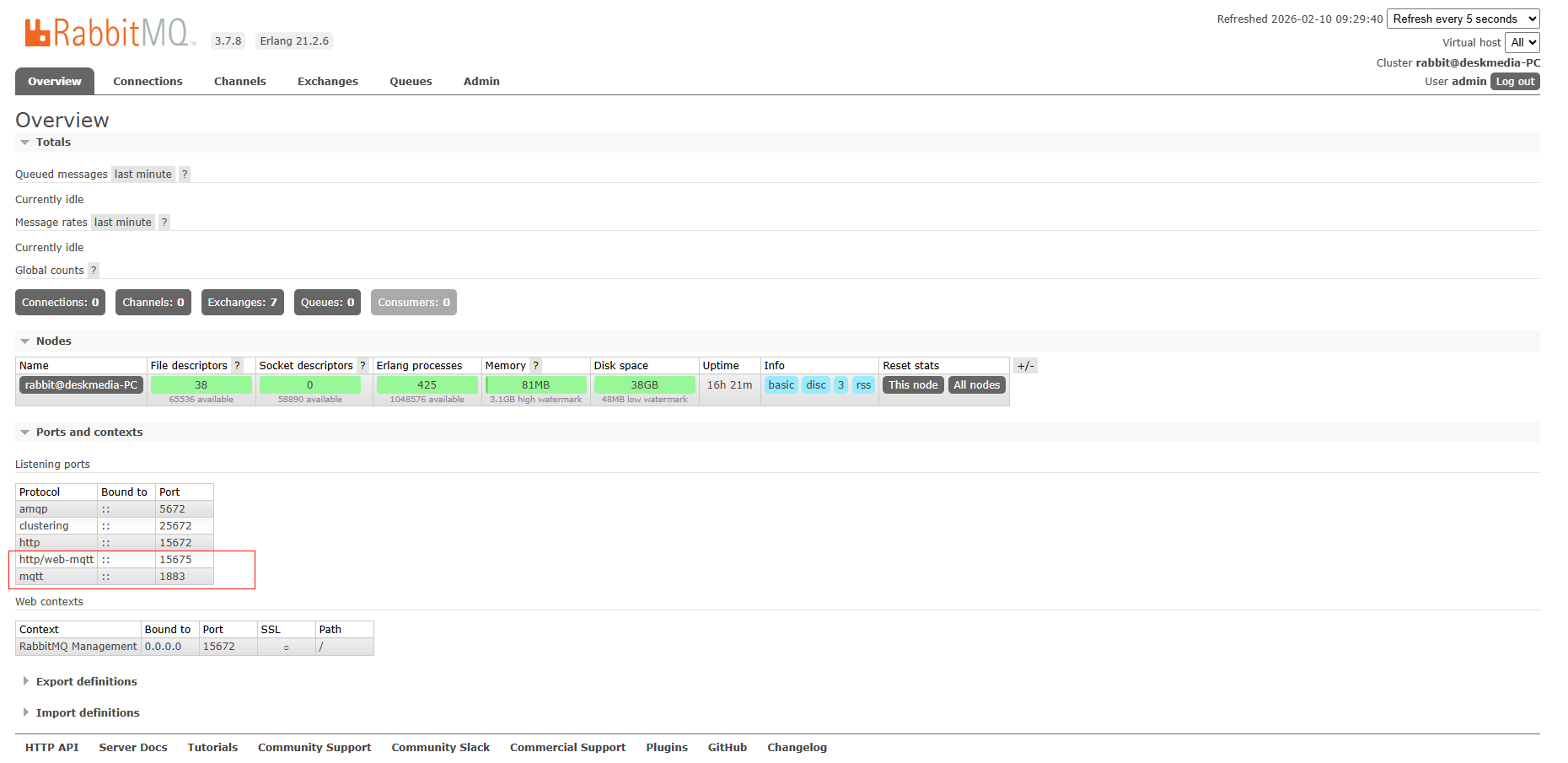The width and height of the screenshot is (1568, 763).
Task: Open node rabbit@deskmedia-PC details
Action: point(81,385)
